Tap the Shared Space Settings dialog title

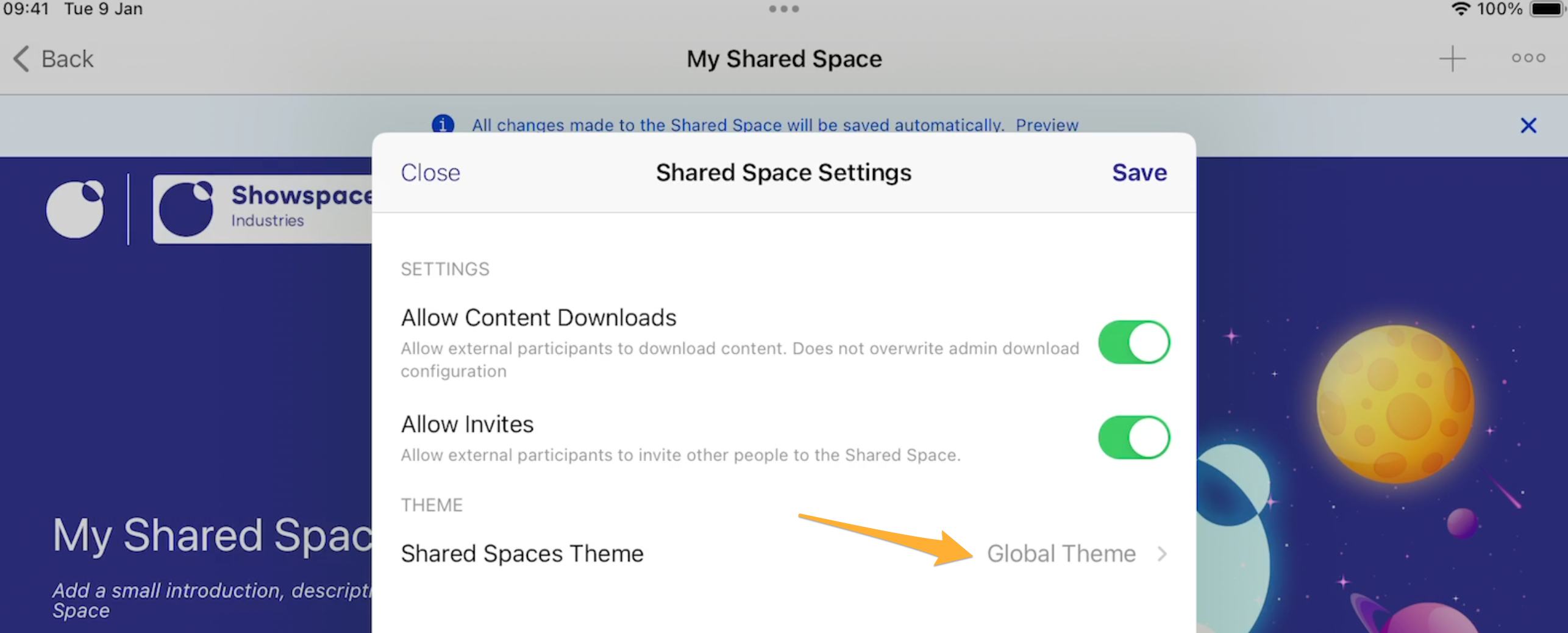(783, 173)
